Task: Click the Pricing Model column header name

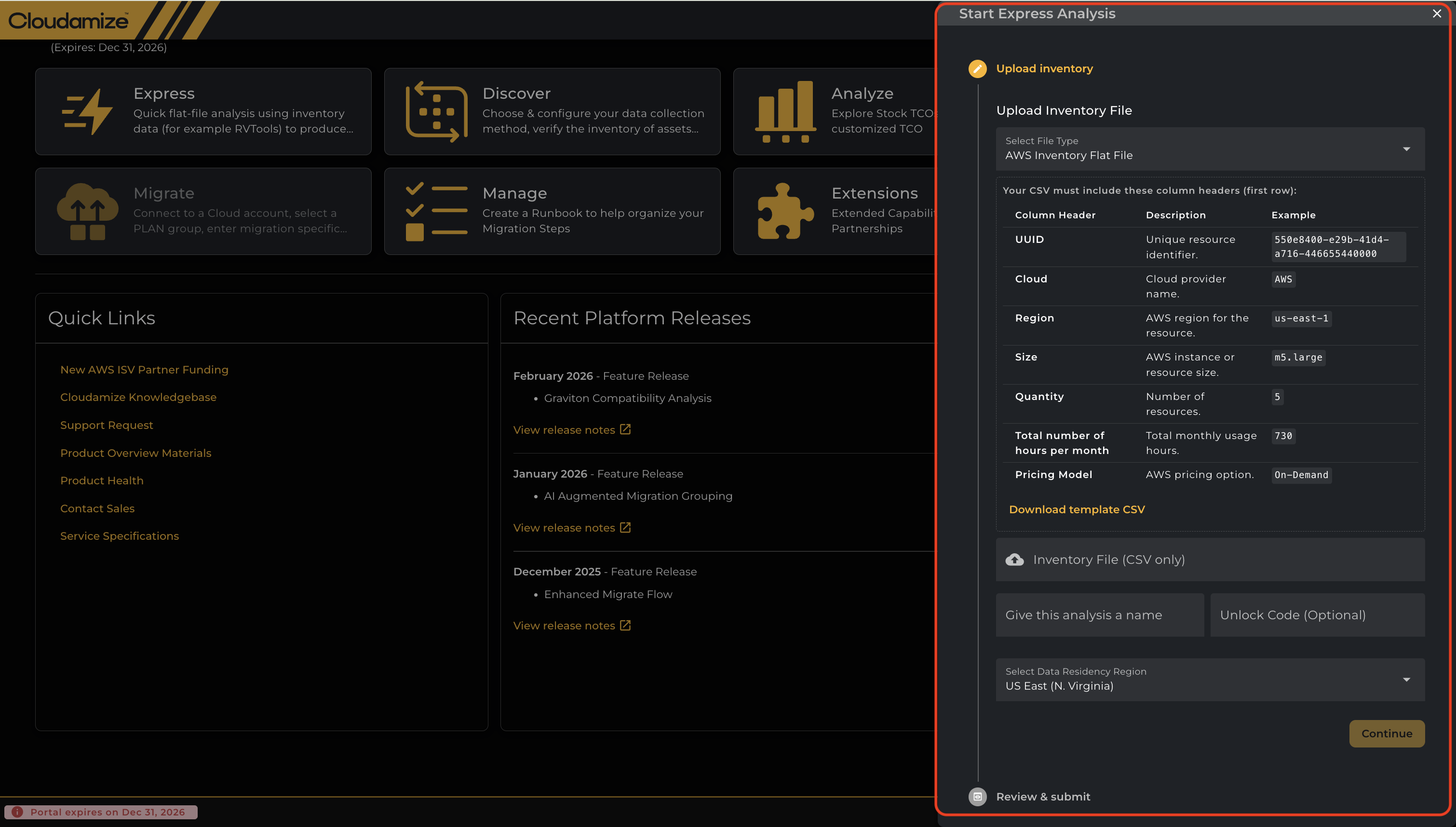Action: [1053, 474]
